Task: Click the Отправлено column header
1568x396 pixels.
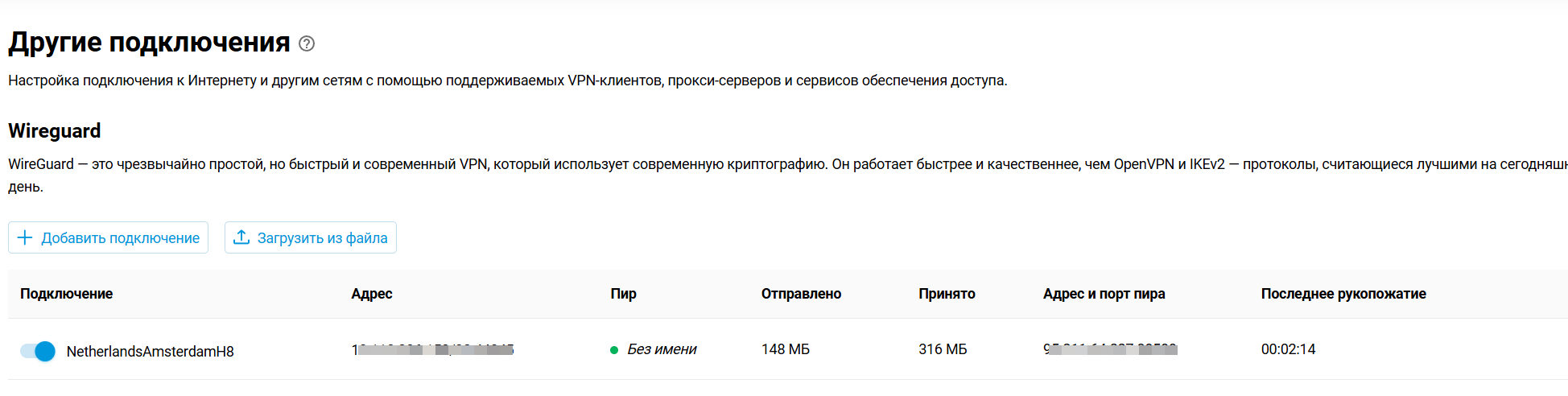Action: point(801,294)
